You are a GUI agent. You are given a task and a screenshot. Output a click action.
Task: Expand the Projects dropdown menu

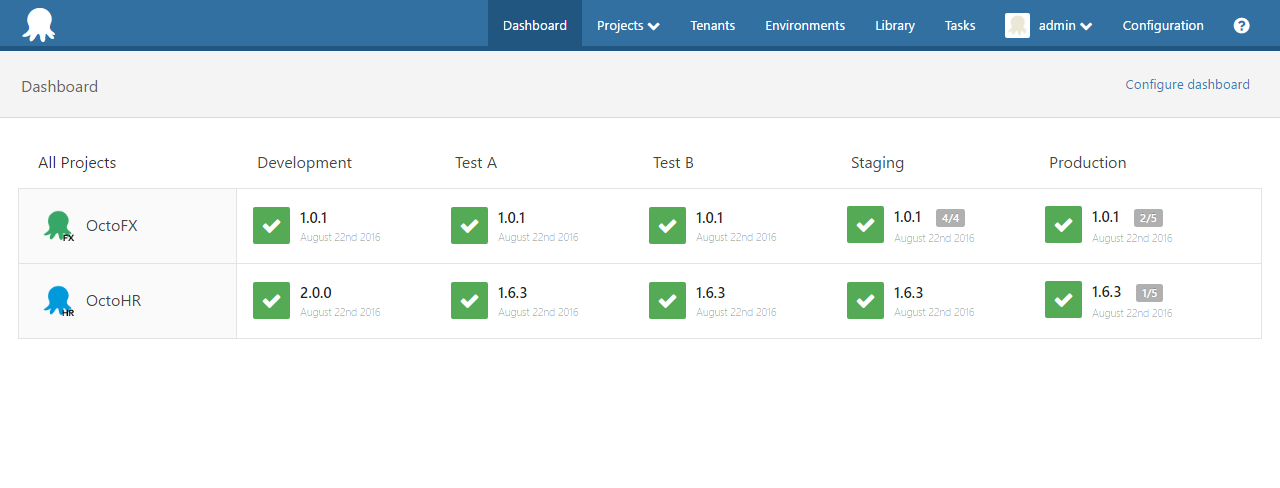[628, 26]
